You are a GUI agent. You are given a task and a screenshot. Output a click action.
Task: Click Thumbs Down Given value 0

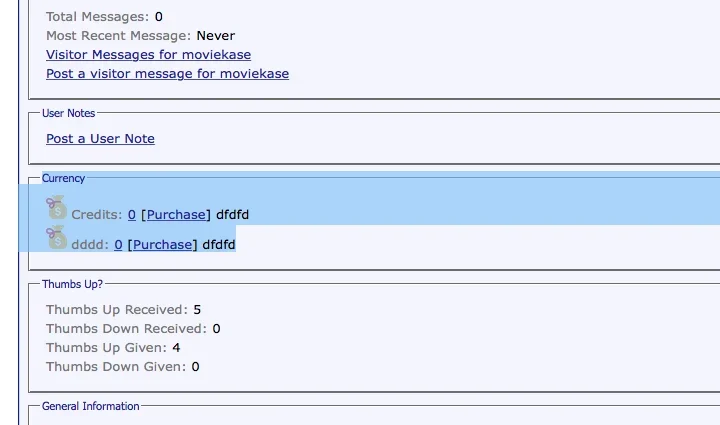(195, 367)
